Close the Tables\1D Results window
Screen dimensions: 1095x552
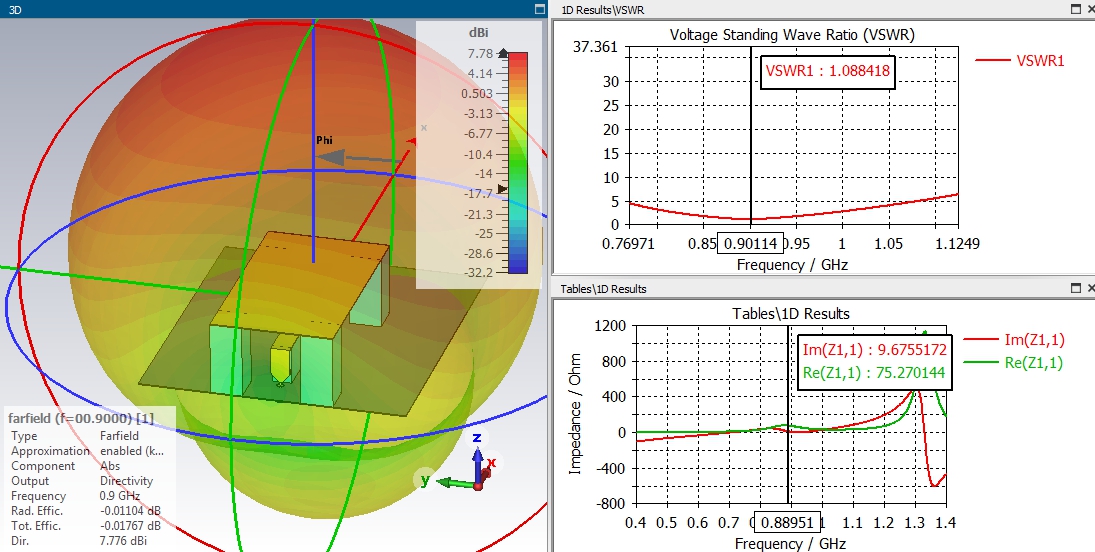(1091, 288)
